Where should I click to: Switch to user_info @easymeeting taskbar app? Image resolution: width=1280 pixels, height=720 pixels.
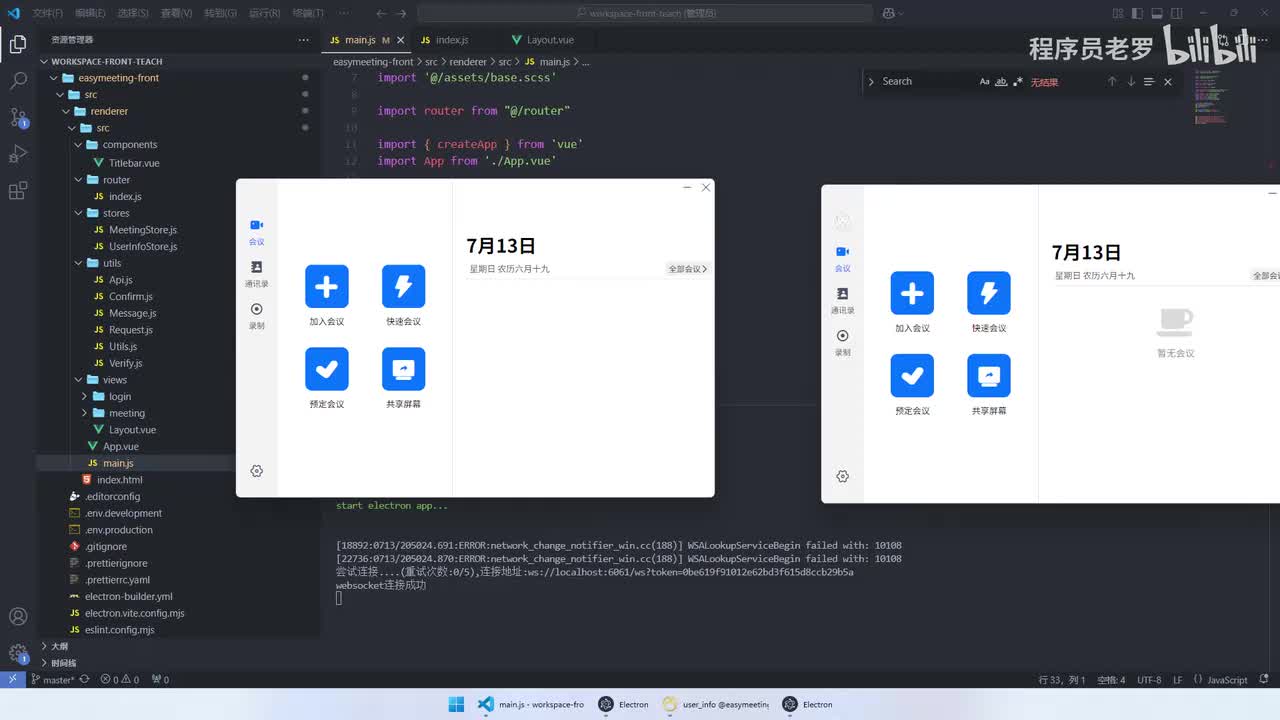point(716,704)
